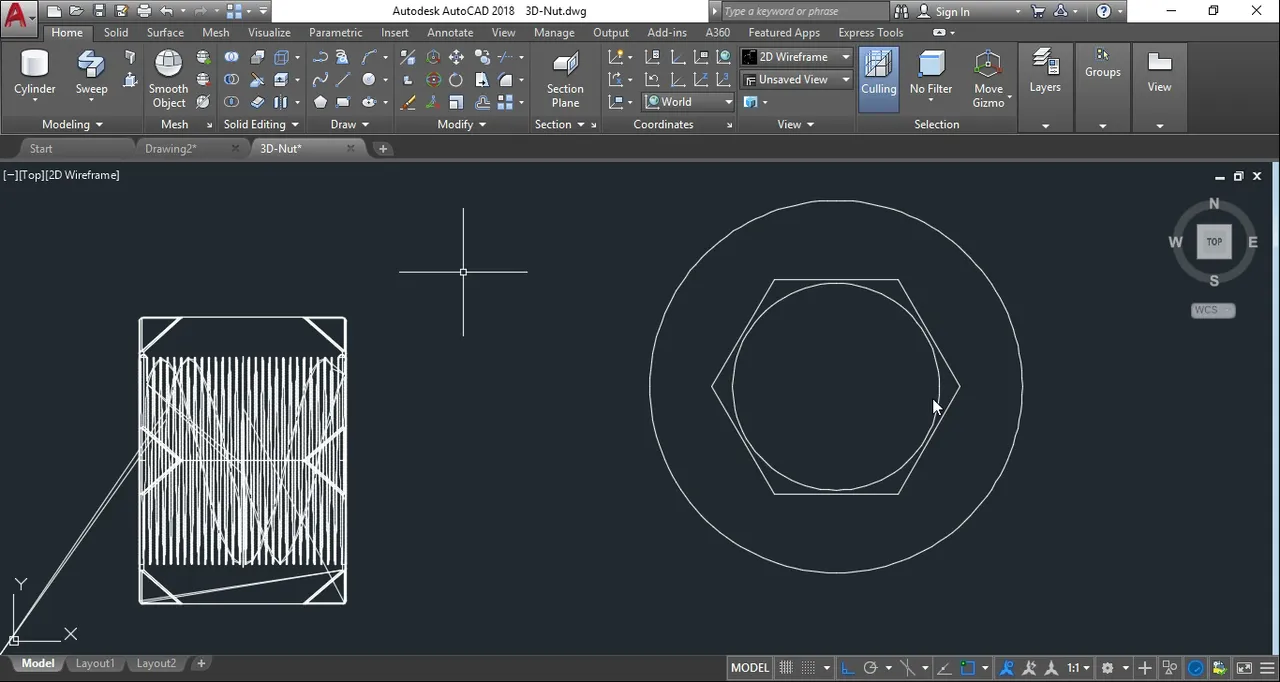Click the solid Intersect icon
This screenshot has height=682, width=1280.
click(231, 102)
